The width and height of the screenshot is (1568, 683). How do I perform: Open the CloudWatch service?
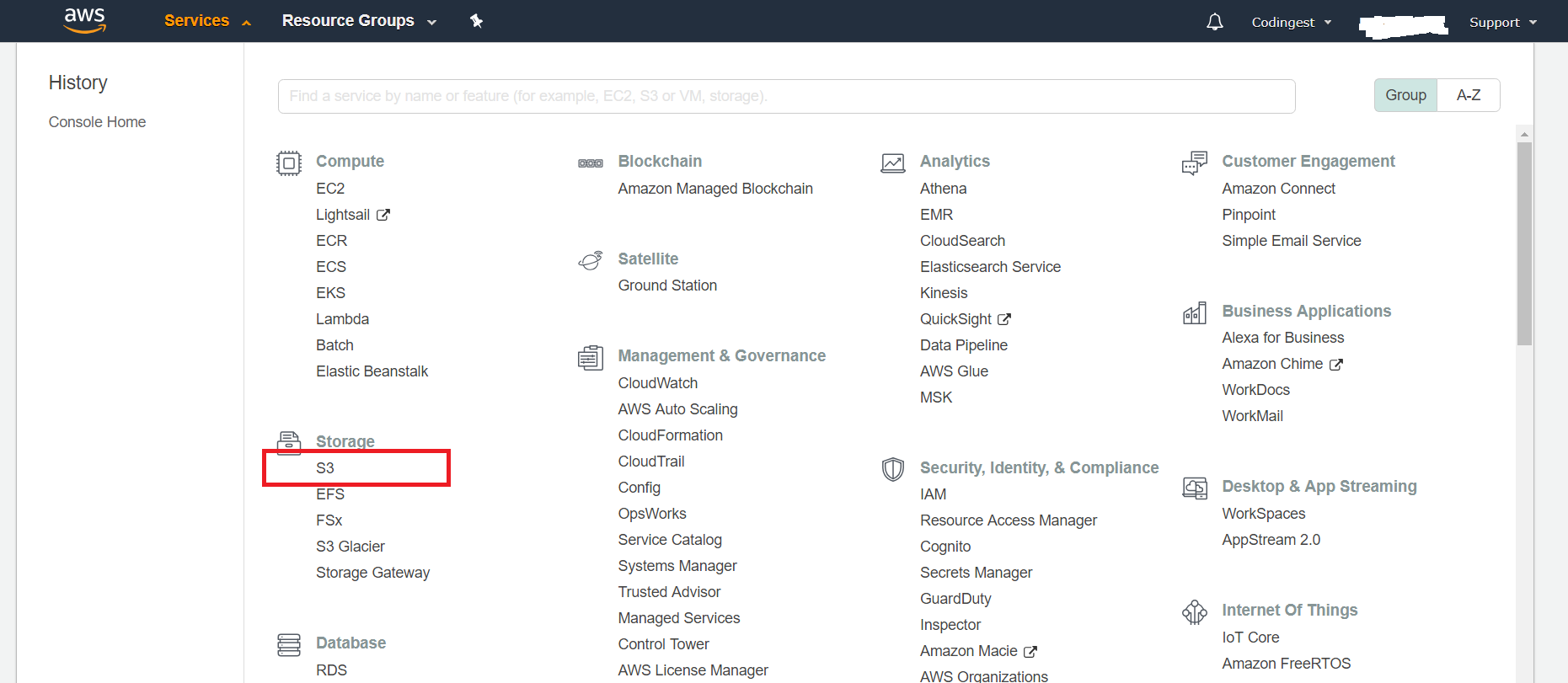point(657,383)
